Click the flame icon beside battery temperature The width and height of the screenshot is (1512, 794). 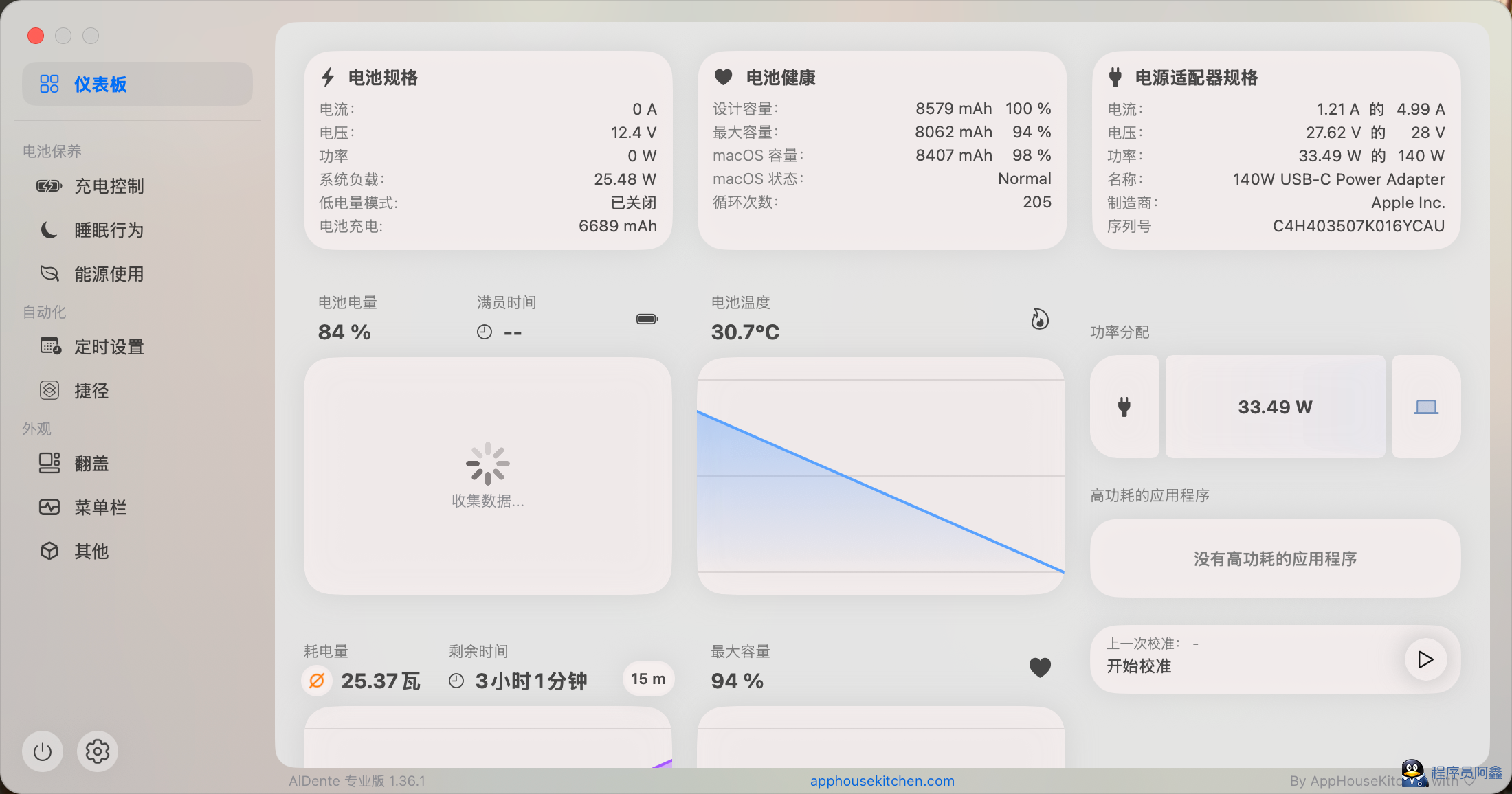click(1040, 319)
